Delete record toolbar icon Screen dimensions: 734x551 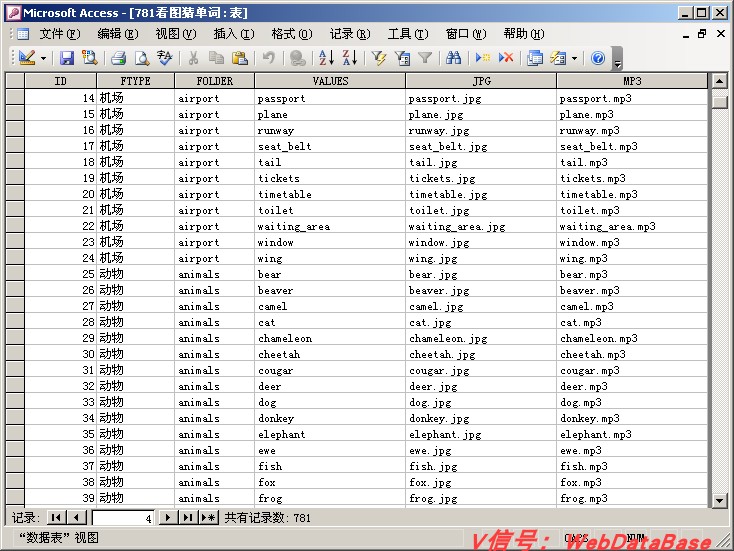click(506, 58)
